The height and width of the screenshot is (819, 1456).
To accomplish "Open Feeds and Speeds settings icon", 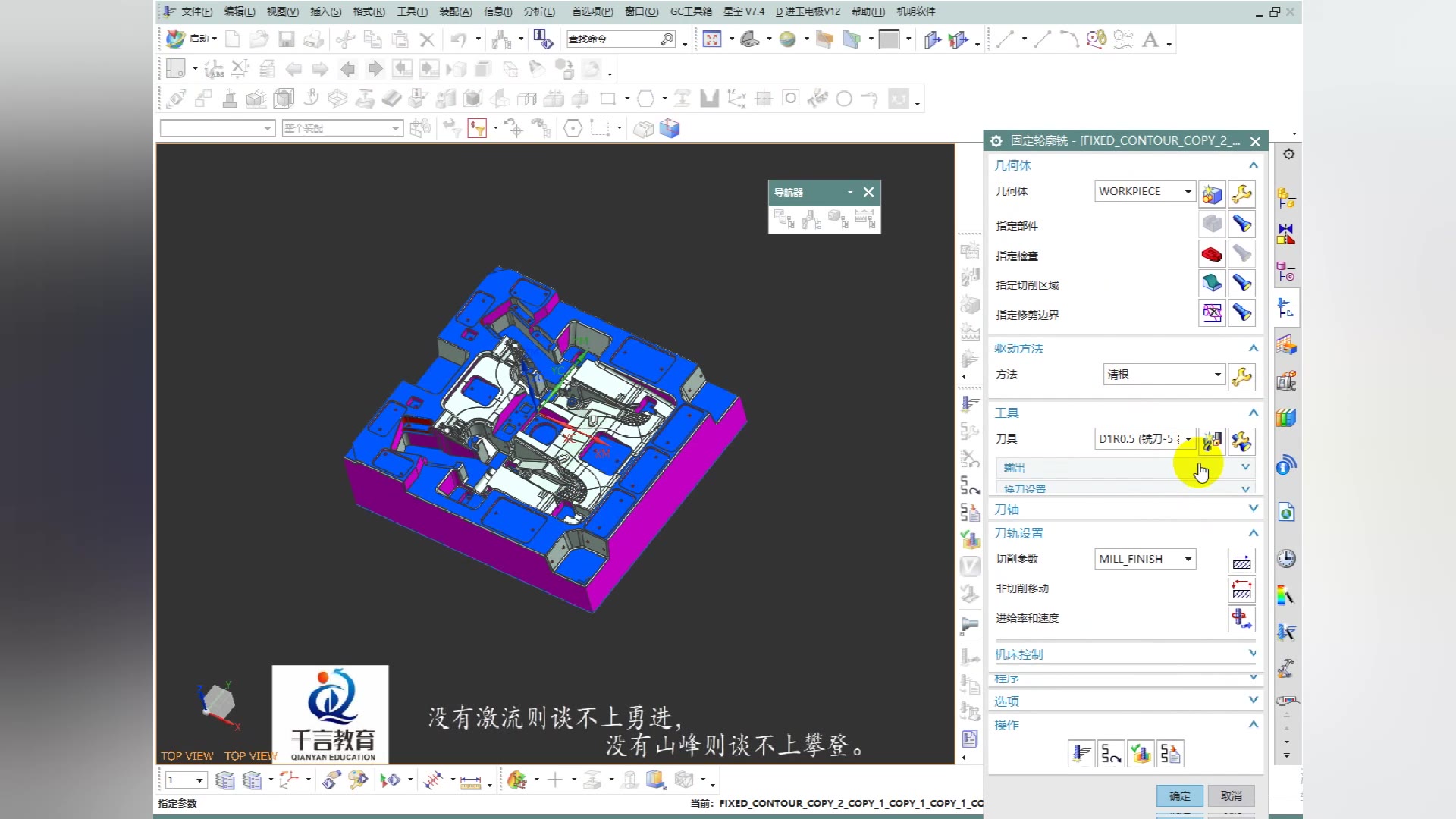I will pos(1241,619).
